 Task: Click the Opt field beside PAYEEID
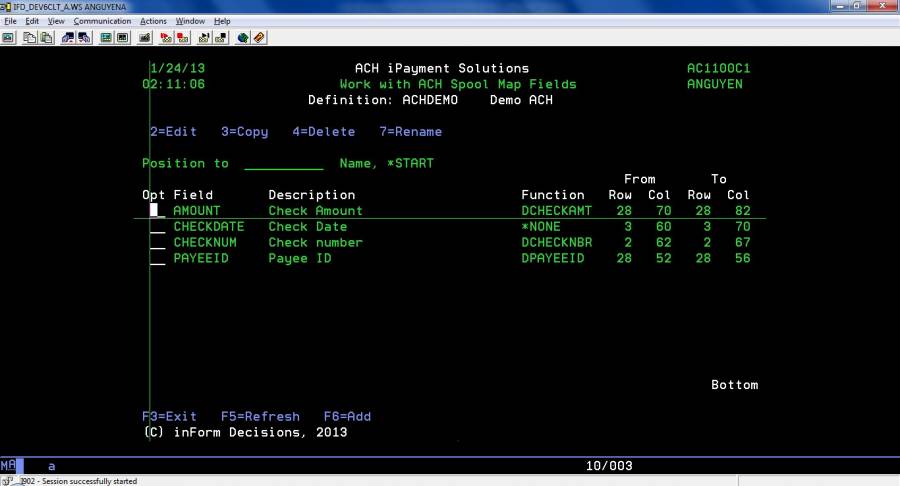coord(157,259)
